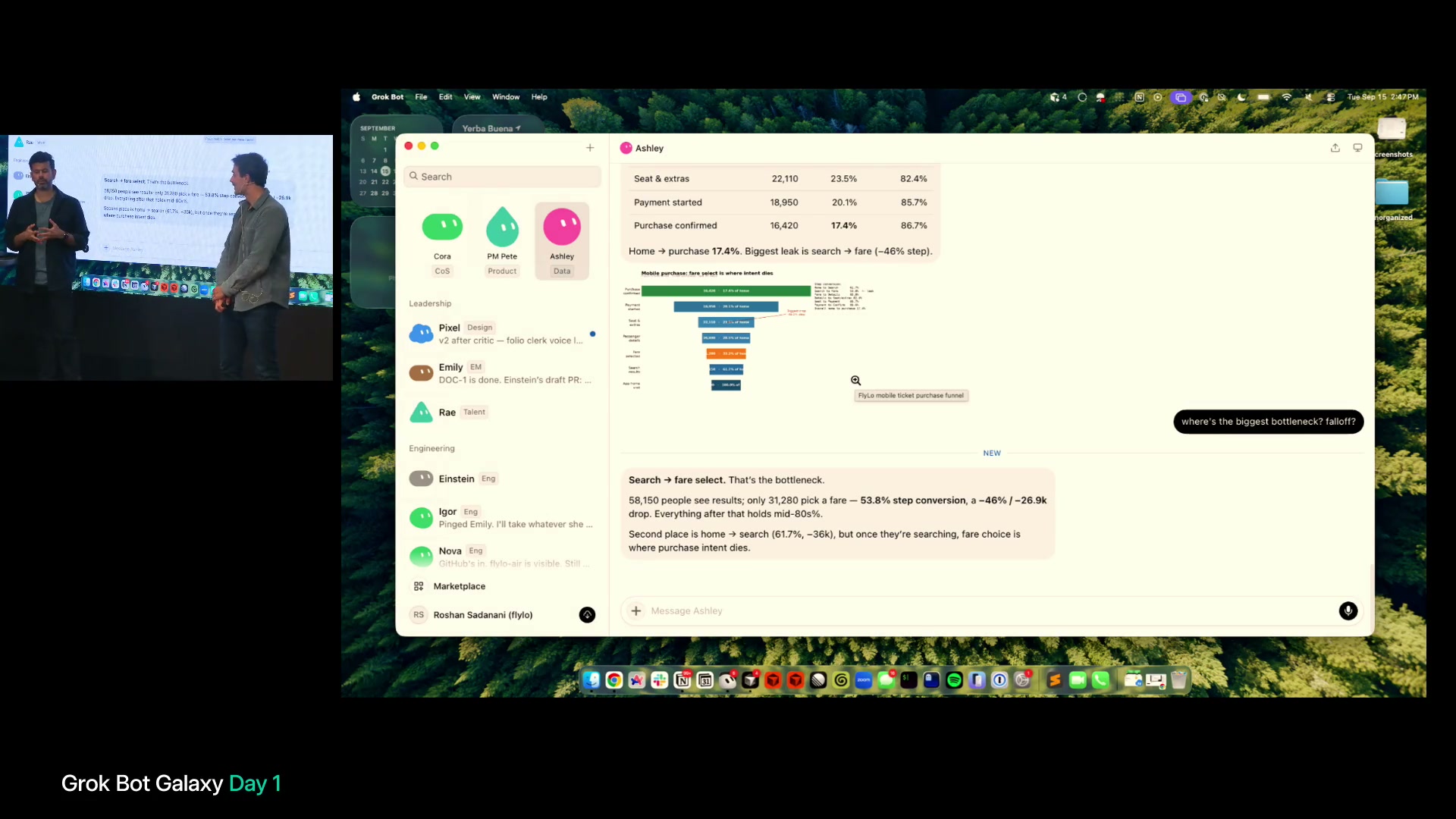Screen dimensions: 1456x819
Task: Click the muted volume icon in the menu bar
Action: pos(1308,97)
